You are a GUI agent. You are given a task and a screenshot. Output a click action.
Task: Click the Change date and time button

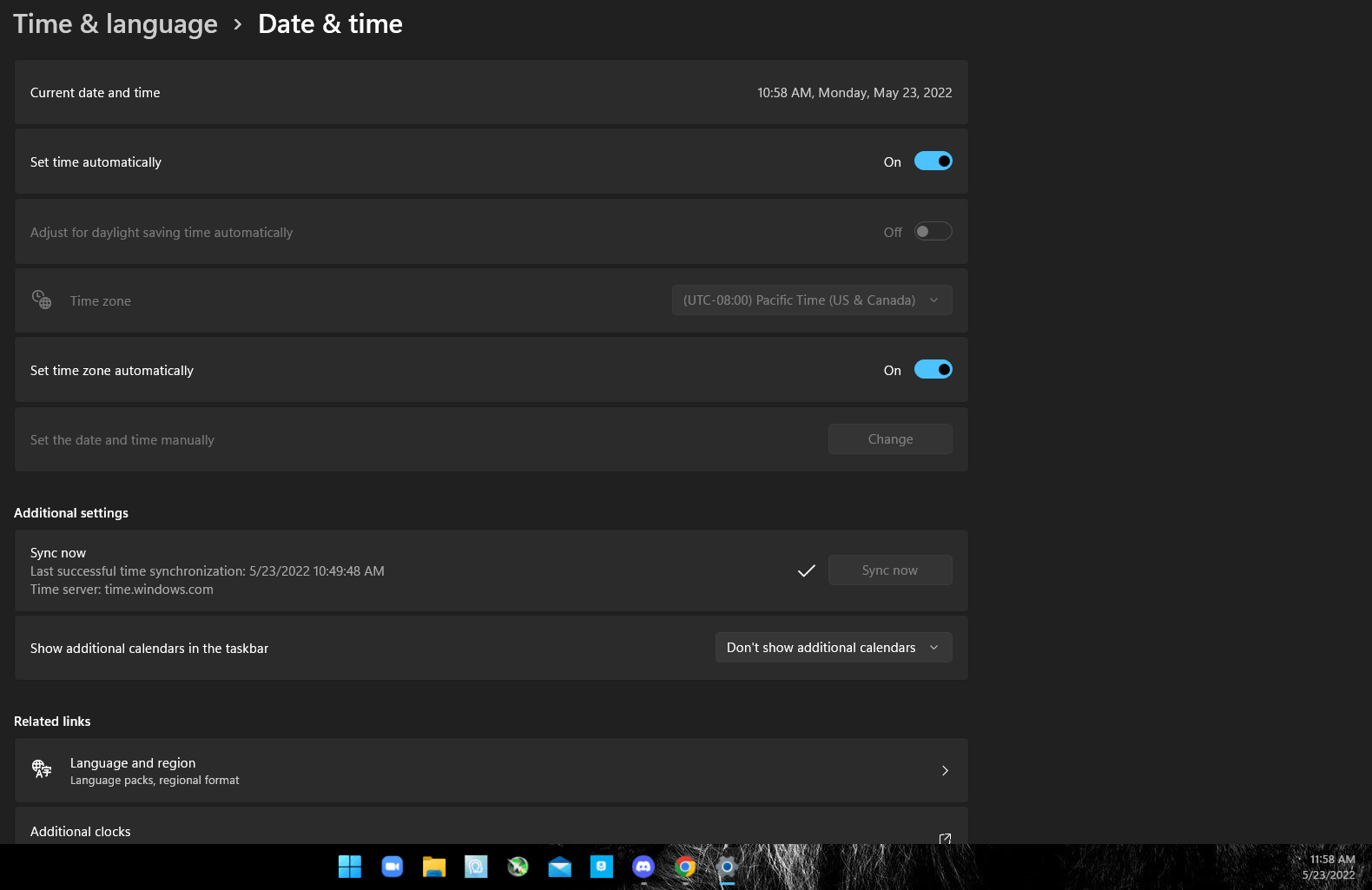[x=890, y=439]
